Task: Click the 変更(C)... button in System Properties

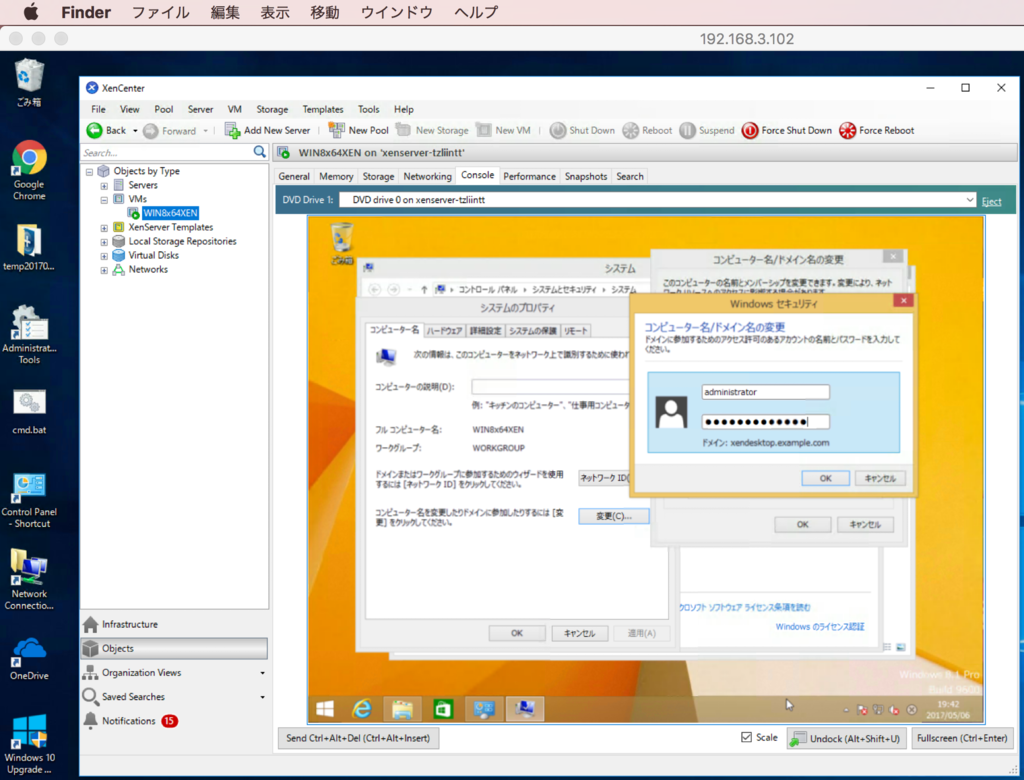Action: click(613, 516)
